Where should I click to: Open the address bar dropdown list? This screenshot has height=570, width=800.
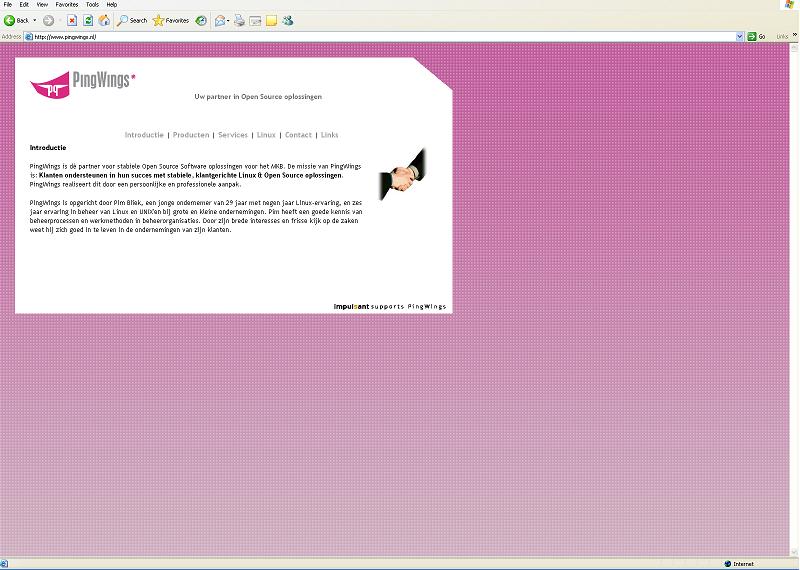tap(740, 36)
